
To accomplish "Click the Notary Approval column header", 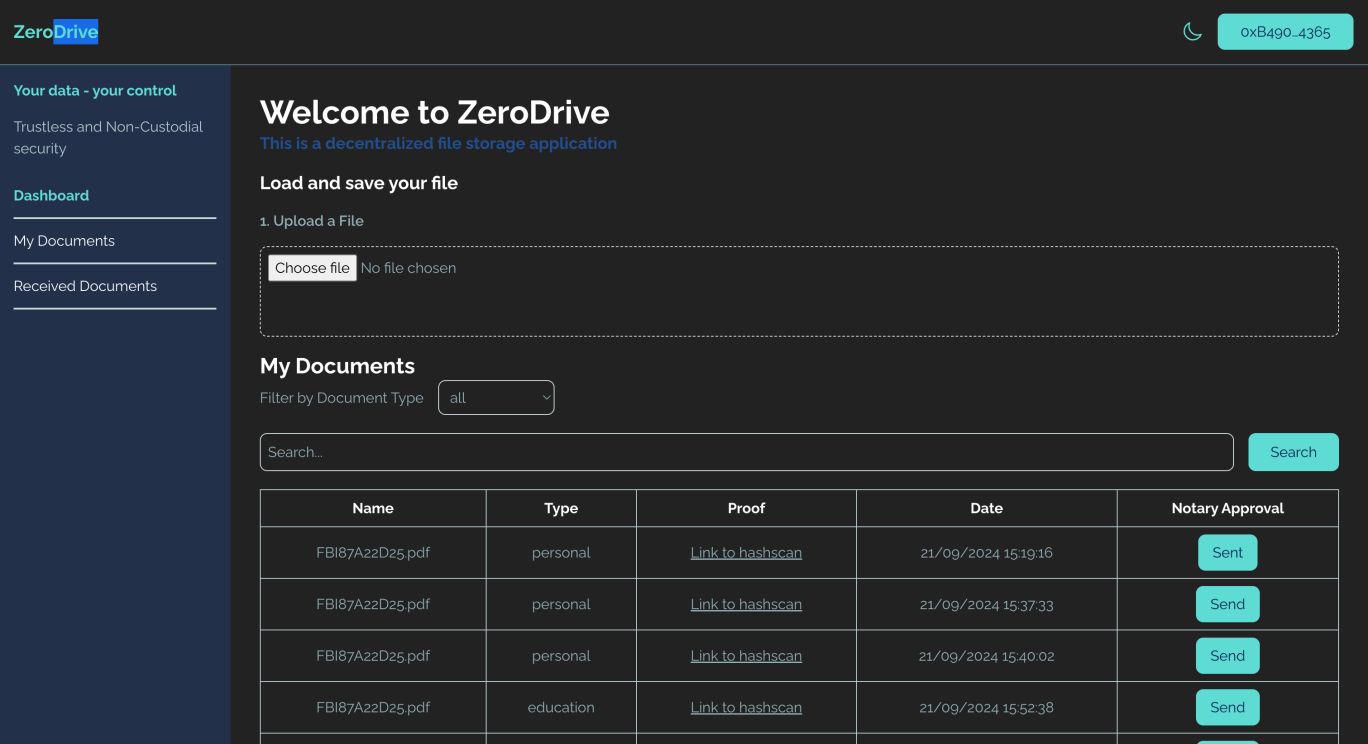I will (x=1227, y=508).
